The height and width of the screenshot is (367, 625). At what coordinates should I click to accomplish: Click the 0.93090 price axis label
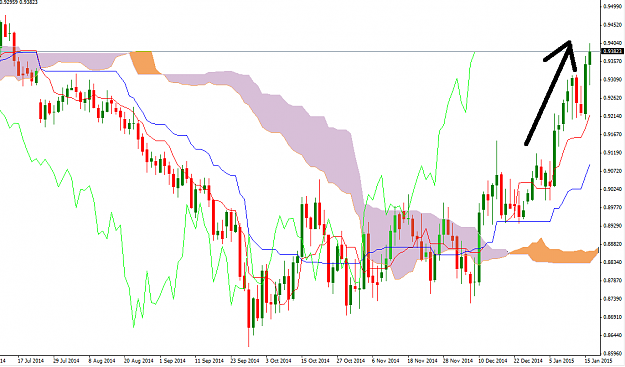pos(613,79)
